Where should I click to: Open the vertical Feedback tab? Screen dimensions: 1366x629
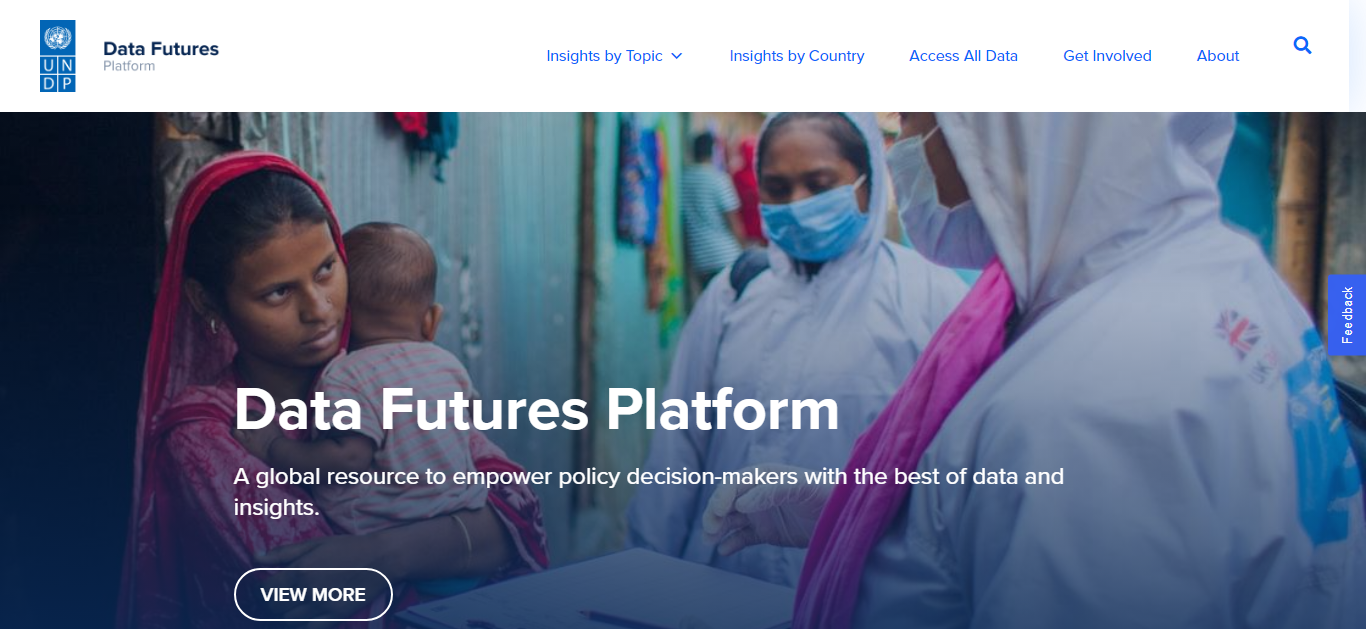(x=1347, y=315)
